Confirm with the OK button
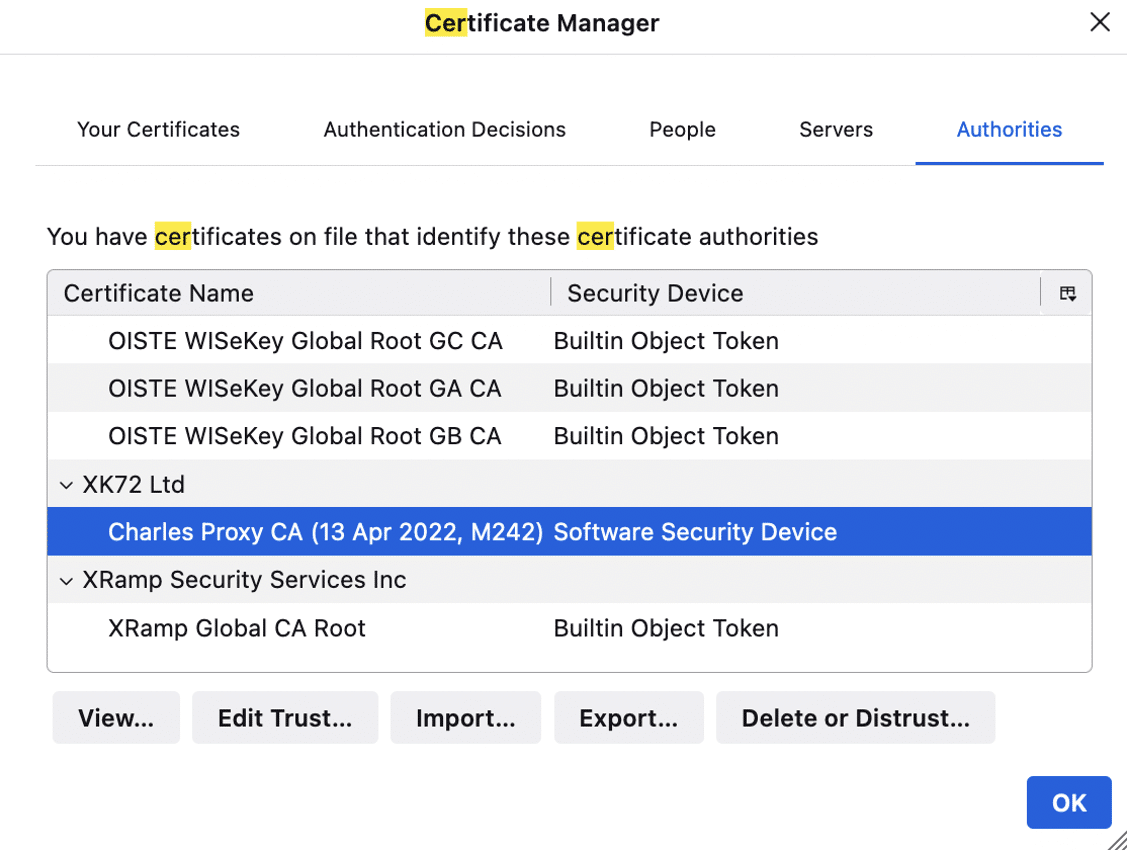Viewport: 1128px width, 854px height. point(1068,802)
